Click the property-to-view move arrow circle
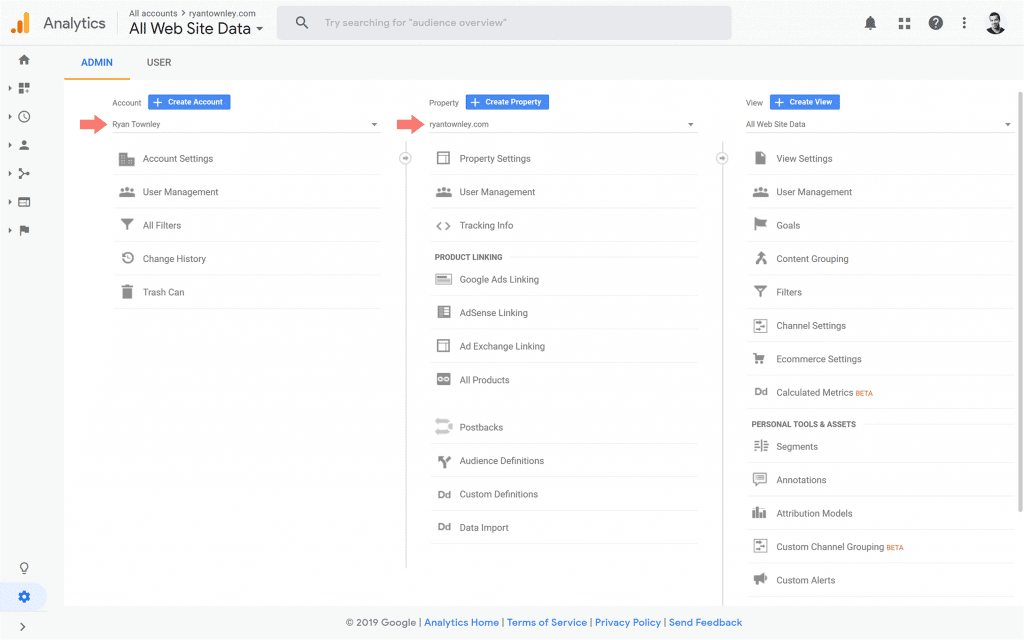Image resolution: width=1024 pixels, height=640 pixels. (x=722, y=158)
